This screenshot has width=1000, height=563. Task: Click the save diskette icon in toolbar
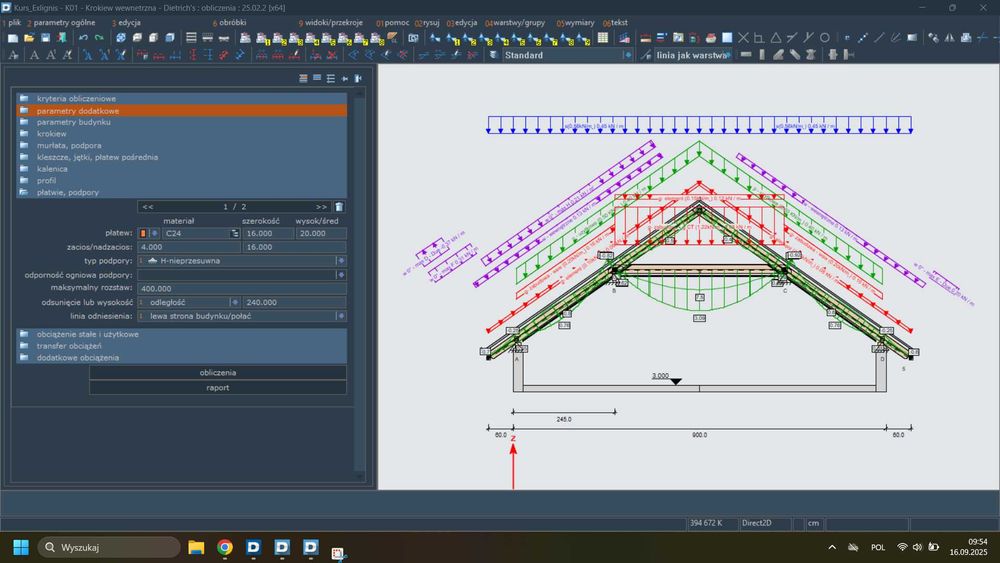pyautogui.click(x=46, y=38)
